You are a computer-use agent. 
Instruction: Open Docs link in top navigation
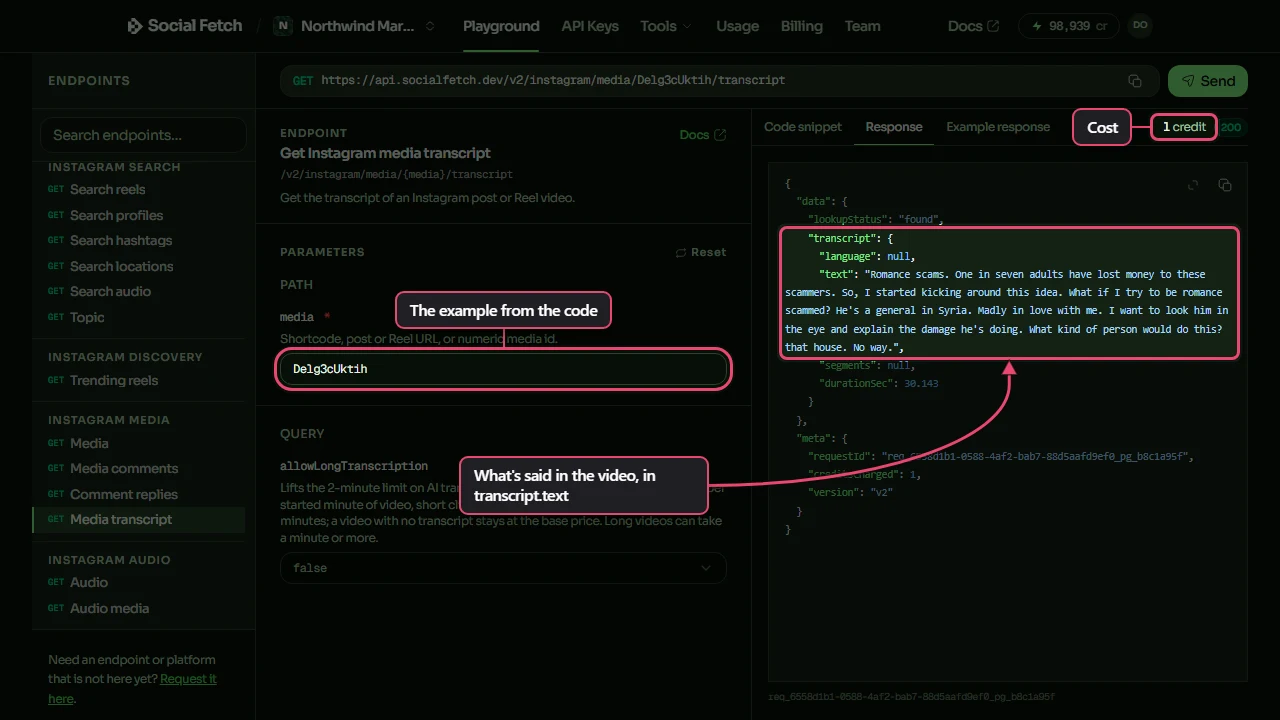[973, 26]
